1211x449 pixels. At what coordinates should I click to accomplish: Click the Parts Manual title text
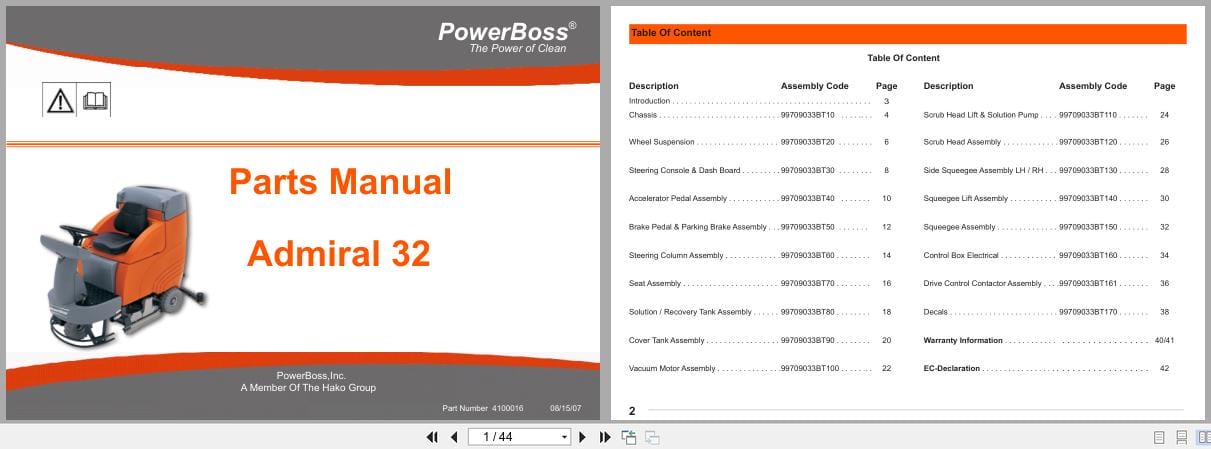pyautogui.click(x=340, y=181)
